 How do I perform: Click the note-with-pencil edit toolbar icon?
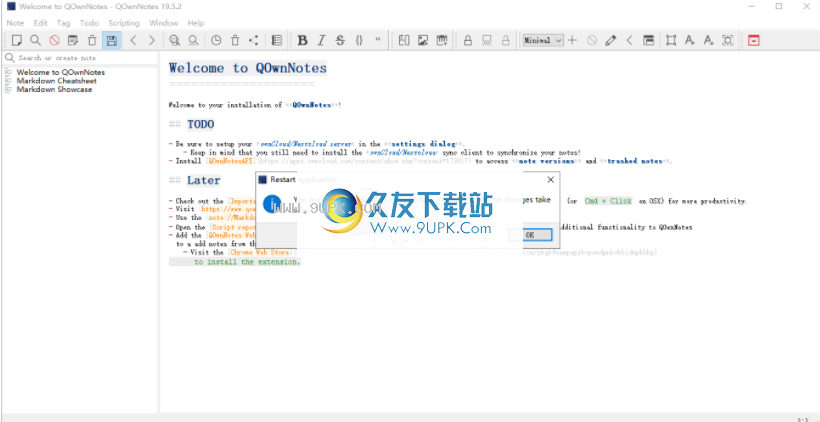73,40
